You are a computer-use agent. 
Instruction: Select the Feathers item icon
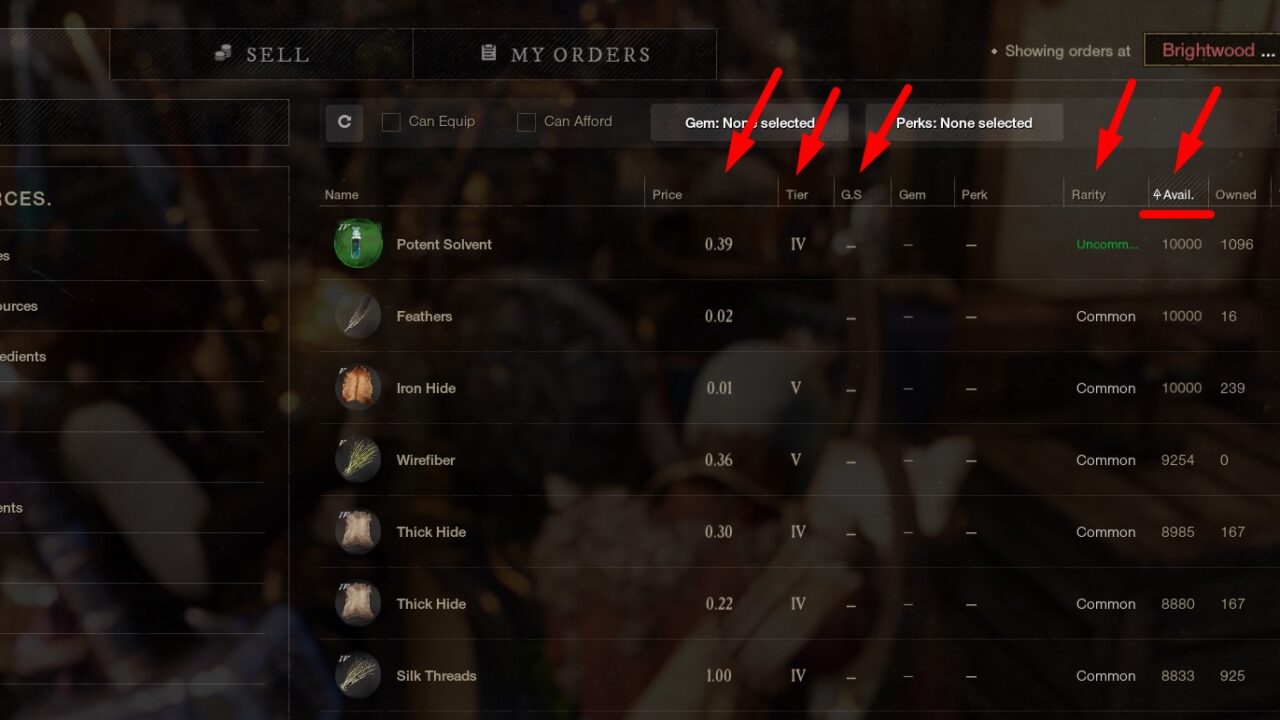[358, 316]
